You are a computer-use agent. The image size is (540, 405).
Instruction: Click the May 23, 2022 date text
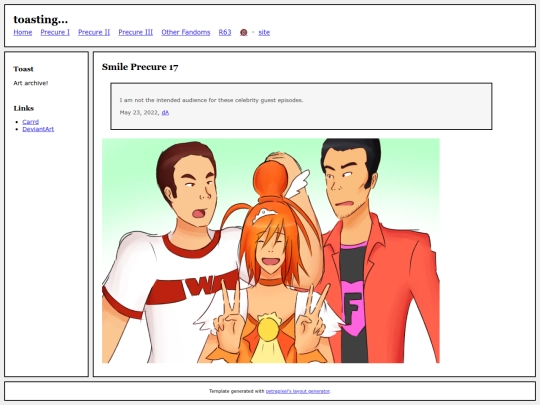pos(139,113)
